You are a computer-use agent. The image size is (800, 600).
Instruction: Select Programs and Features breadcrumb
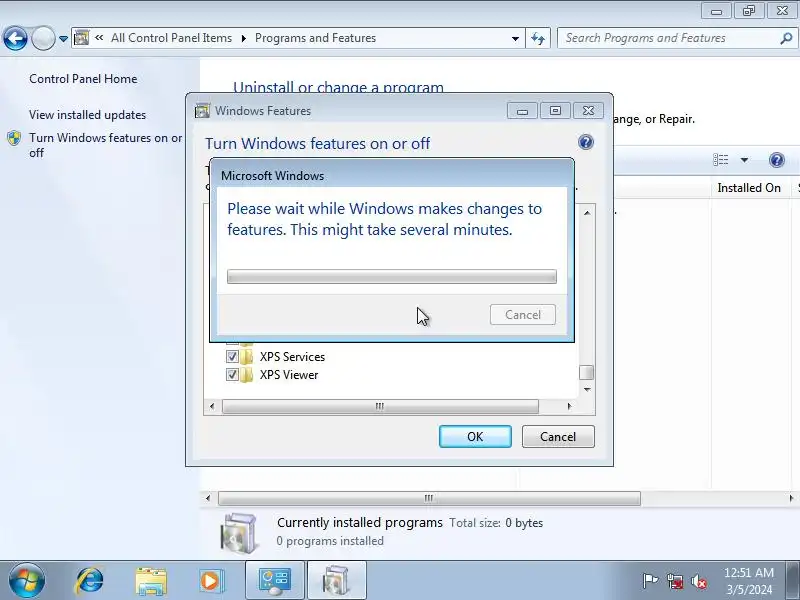[315, 38]
